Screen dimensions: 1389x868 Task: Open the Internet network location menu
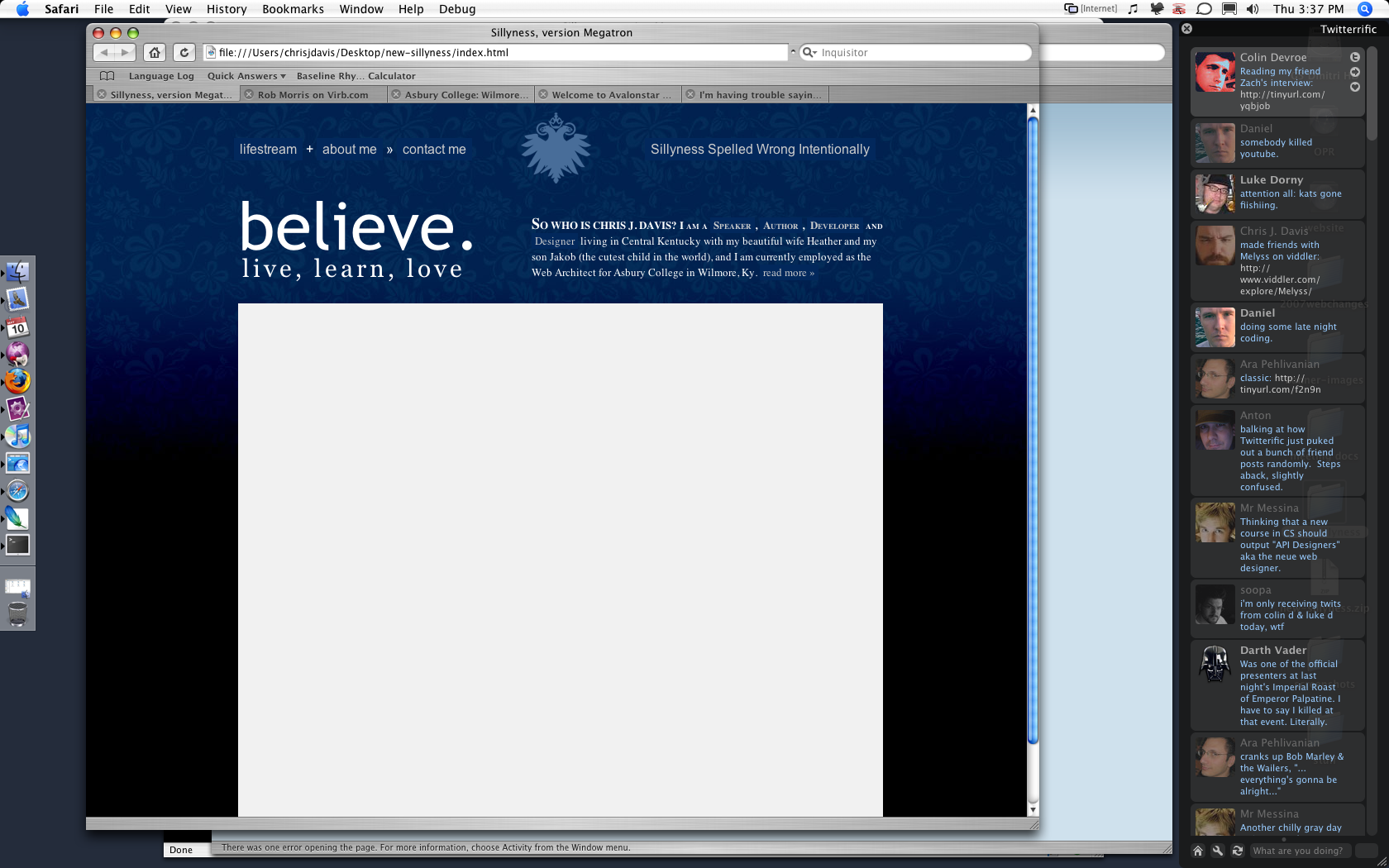(x=1091, y=9)
